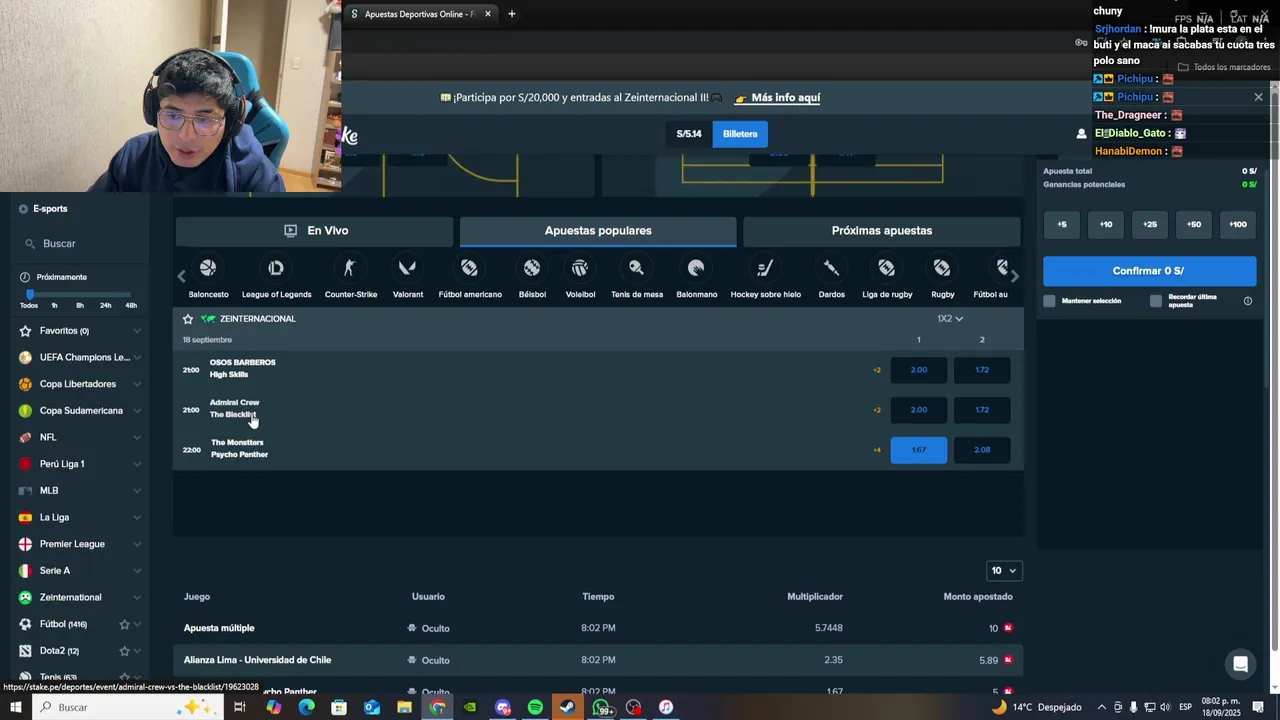The height and width of the screenshot is (720, 1280).
Task: Select the 8h time filter option
Action: (80, 305)
